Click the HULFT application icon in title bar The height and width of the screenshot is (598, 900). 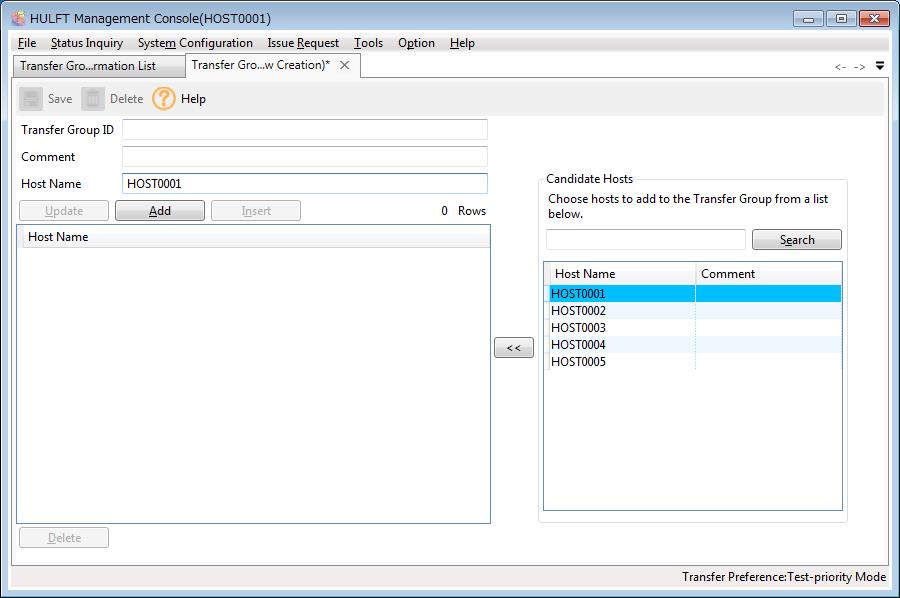[x=19, y=18]
